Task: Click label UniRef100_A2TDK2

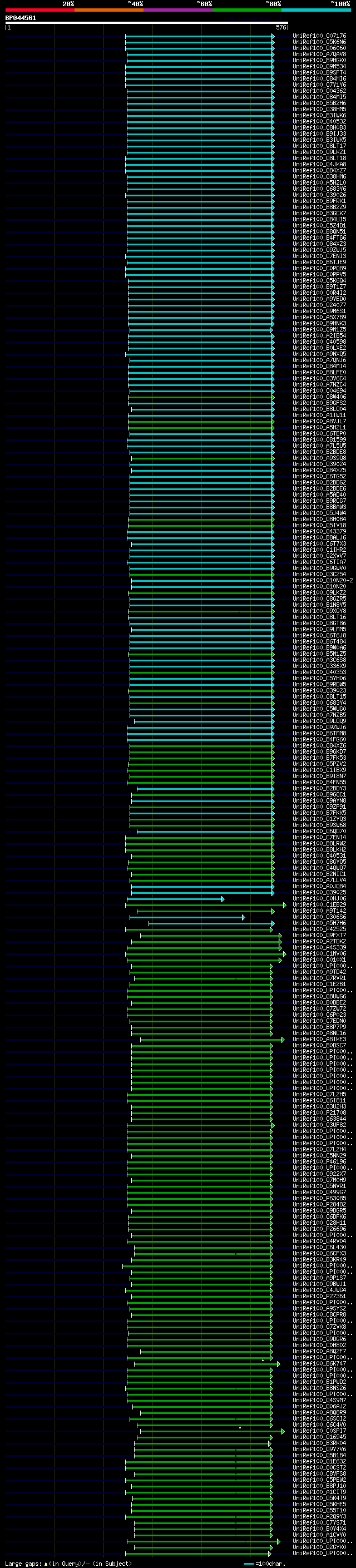Action: click(319, 941)
